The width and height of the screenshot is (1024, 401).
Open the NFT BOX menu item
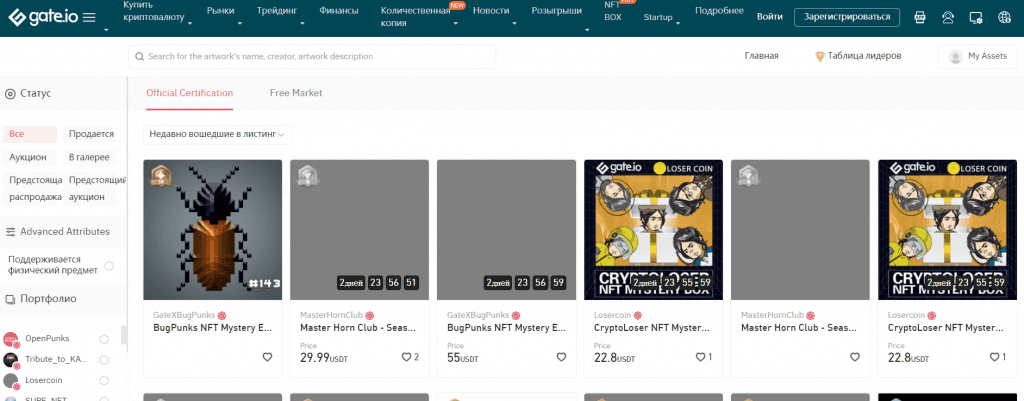pos(613,10)
